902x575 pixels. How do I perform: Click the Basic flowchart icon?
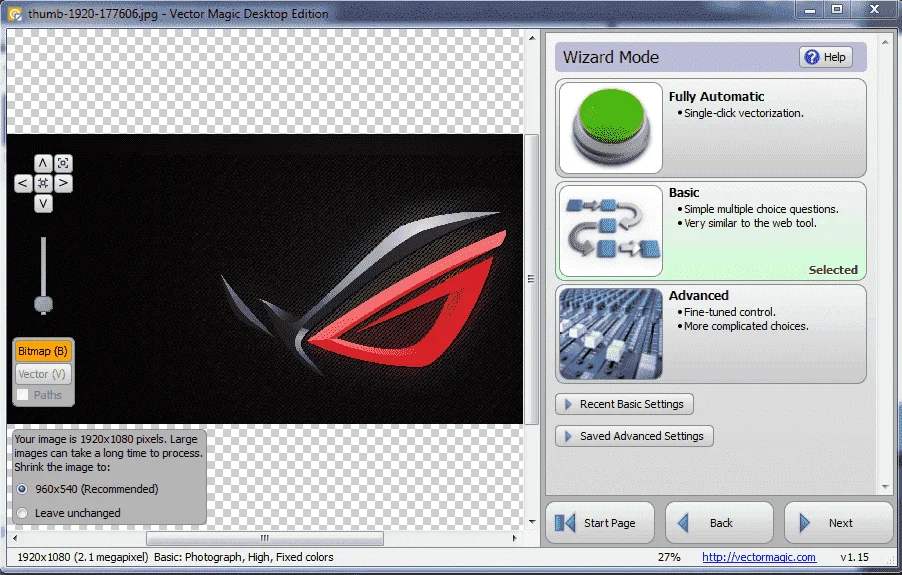coord(611,231)
